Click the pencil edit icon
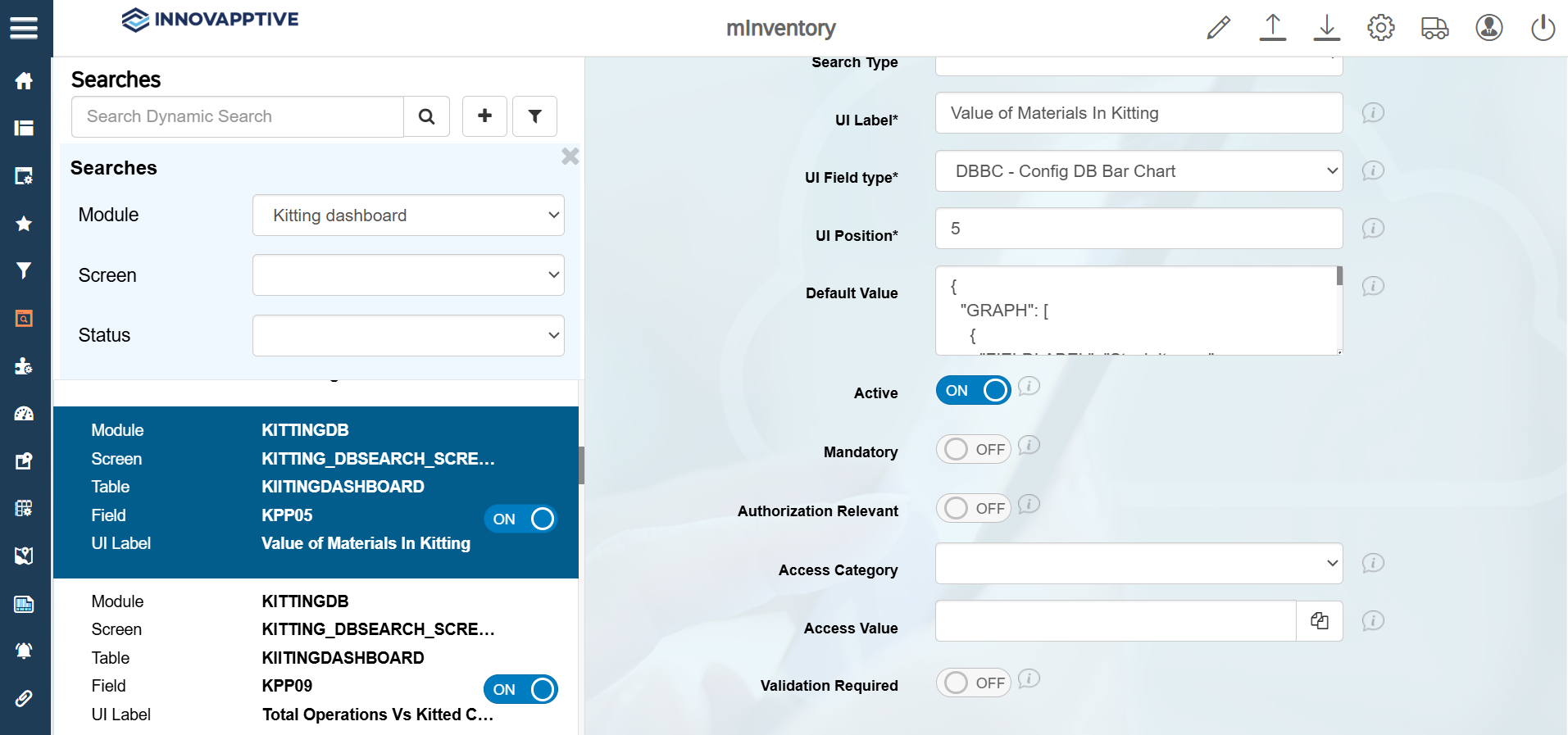 pyautogui.click(x=1218, y=28)
